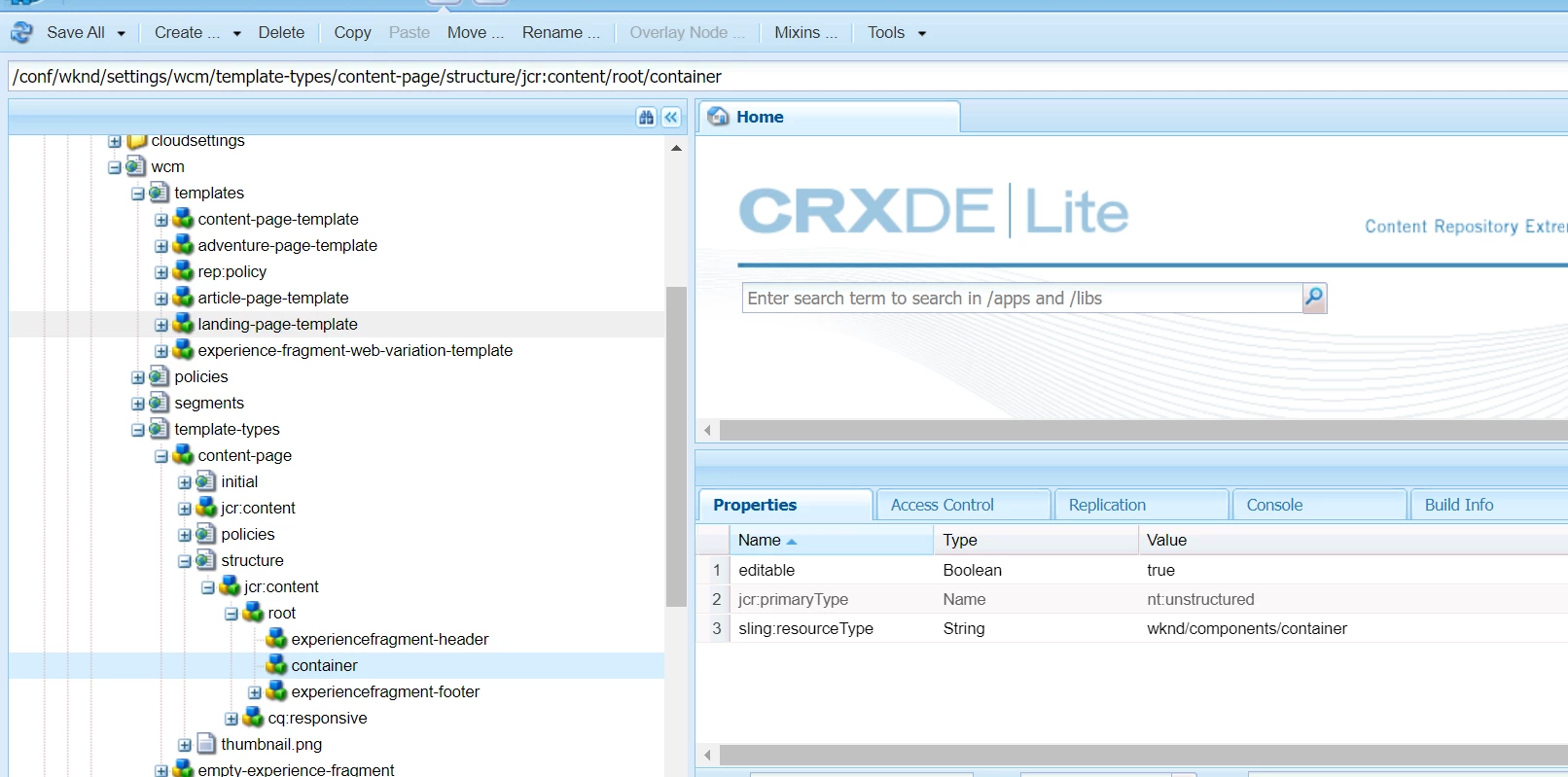Select the Home tab
The width and height of the screenshot is (1568, 777).
click(829, 117)
